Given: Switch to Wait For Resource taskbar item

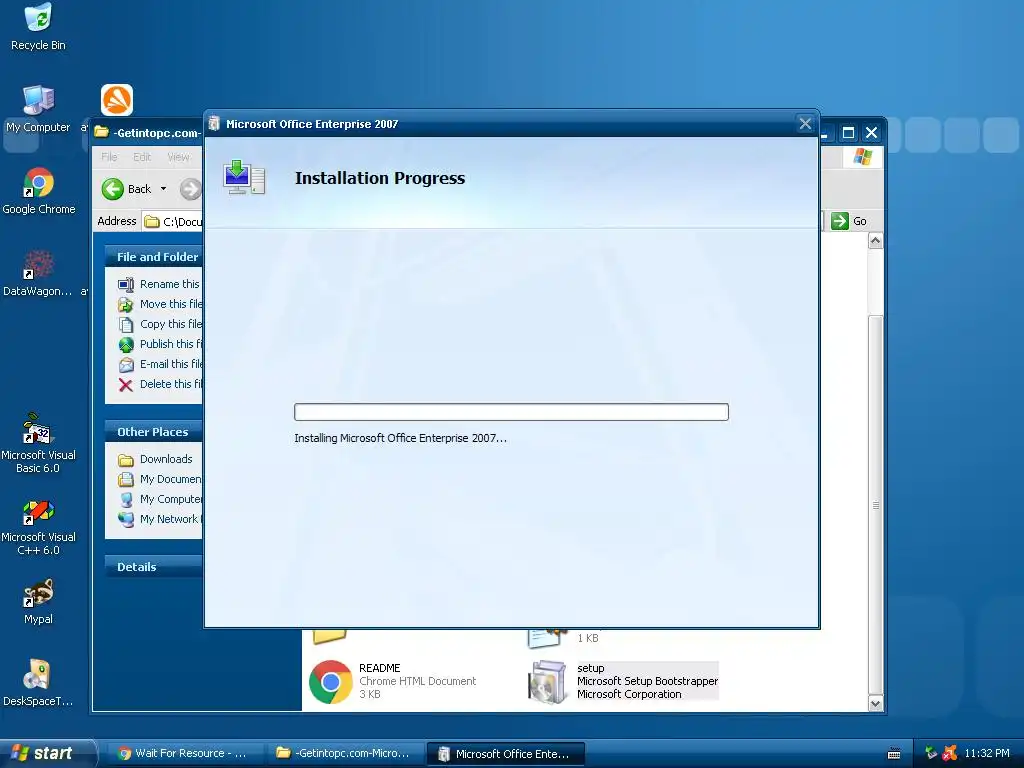Looking at the screenshot, I should [x=184, y=754].
